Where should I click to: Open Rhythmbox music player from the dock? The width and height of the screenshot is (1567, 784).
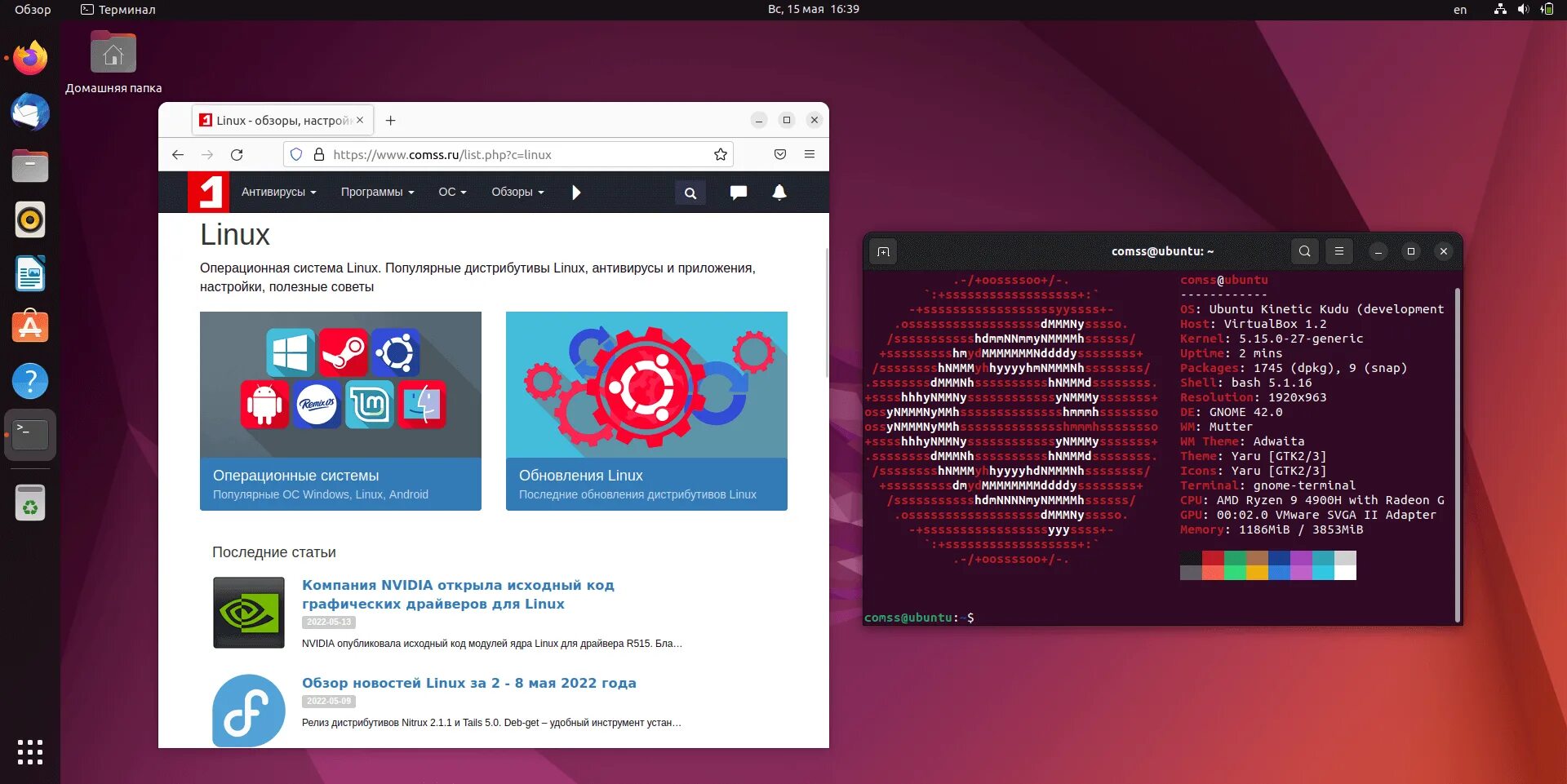pyautogui.click(x=30, y=219)
